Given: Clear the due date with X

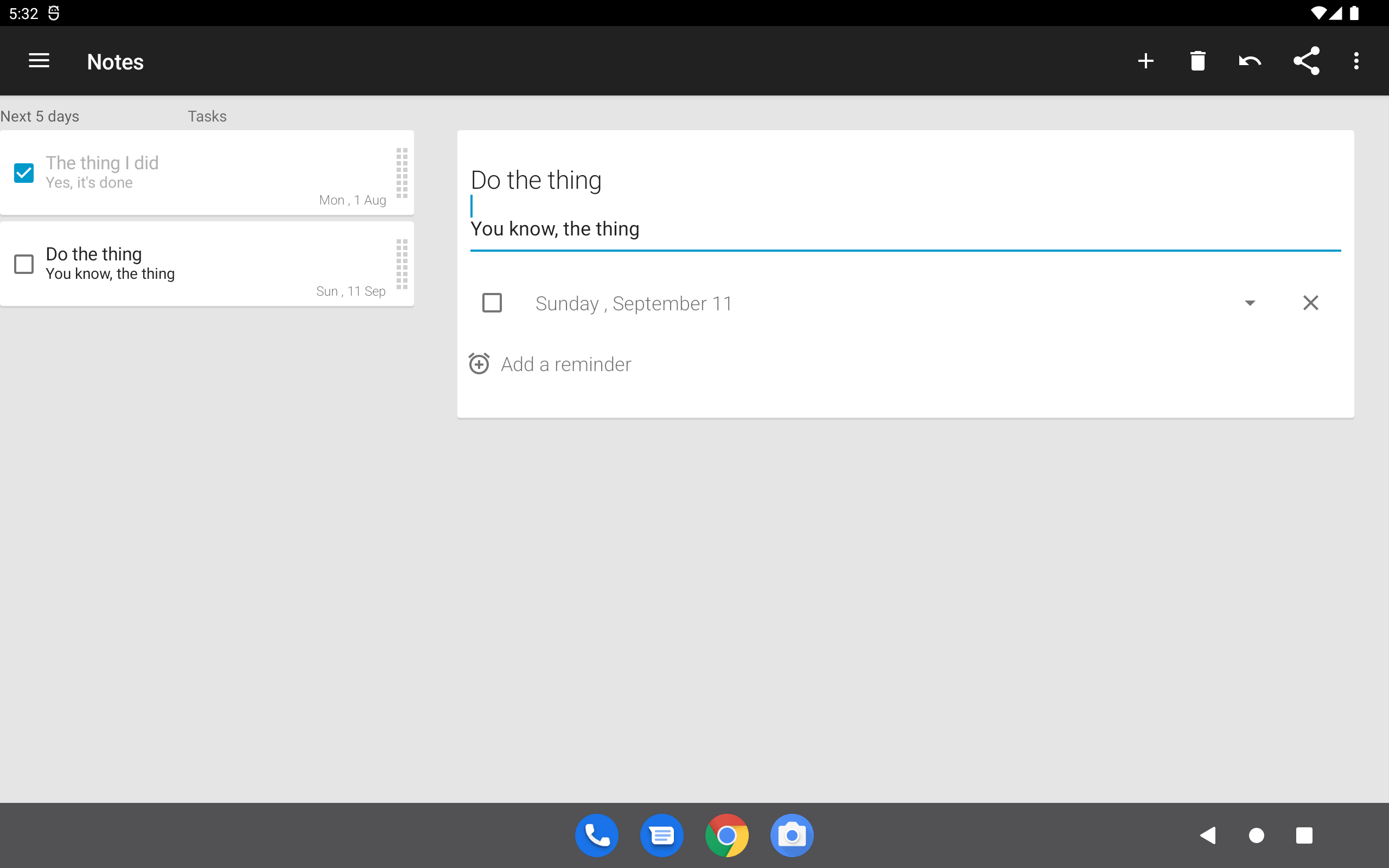Looking at the screenshot, I should (1310, 303).
